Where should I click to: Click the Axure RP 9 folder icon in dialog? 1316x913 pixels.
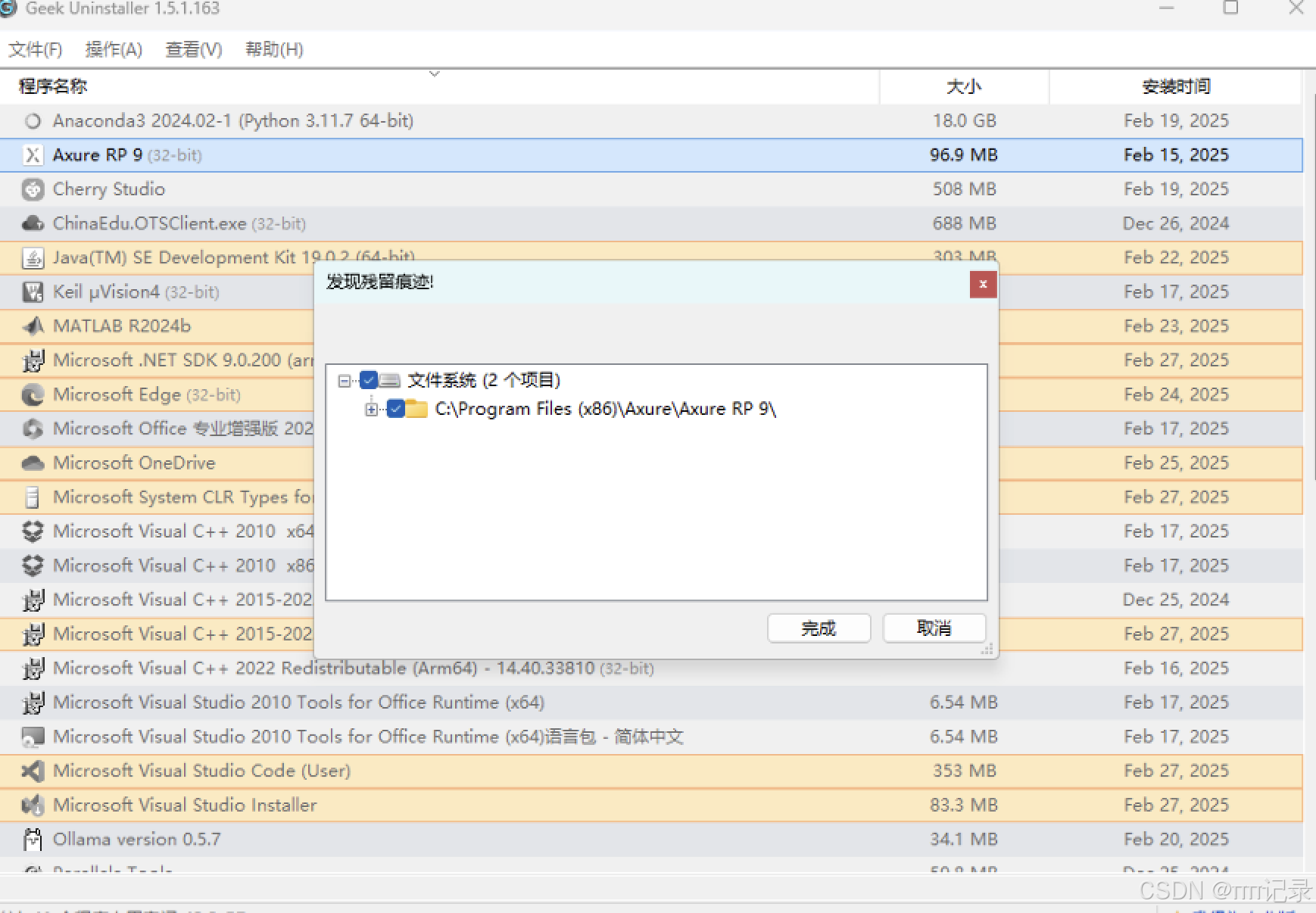(417, 409)
